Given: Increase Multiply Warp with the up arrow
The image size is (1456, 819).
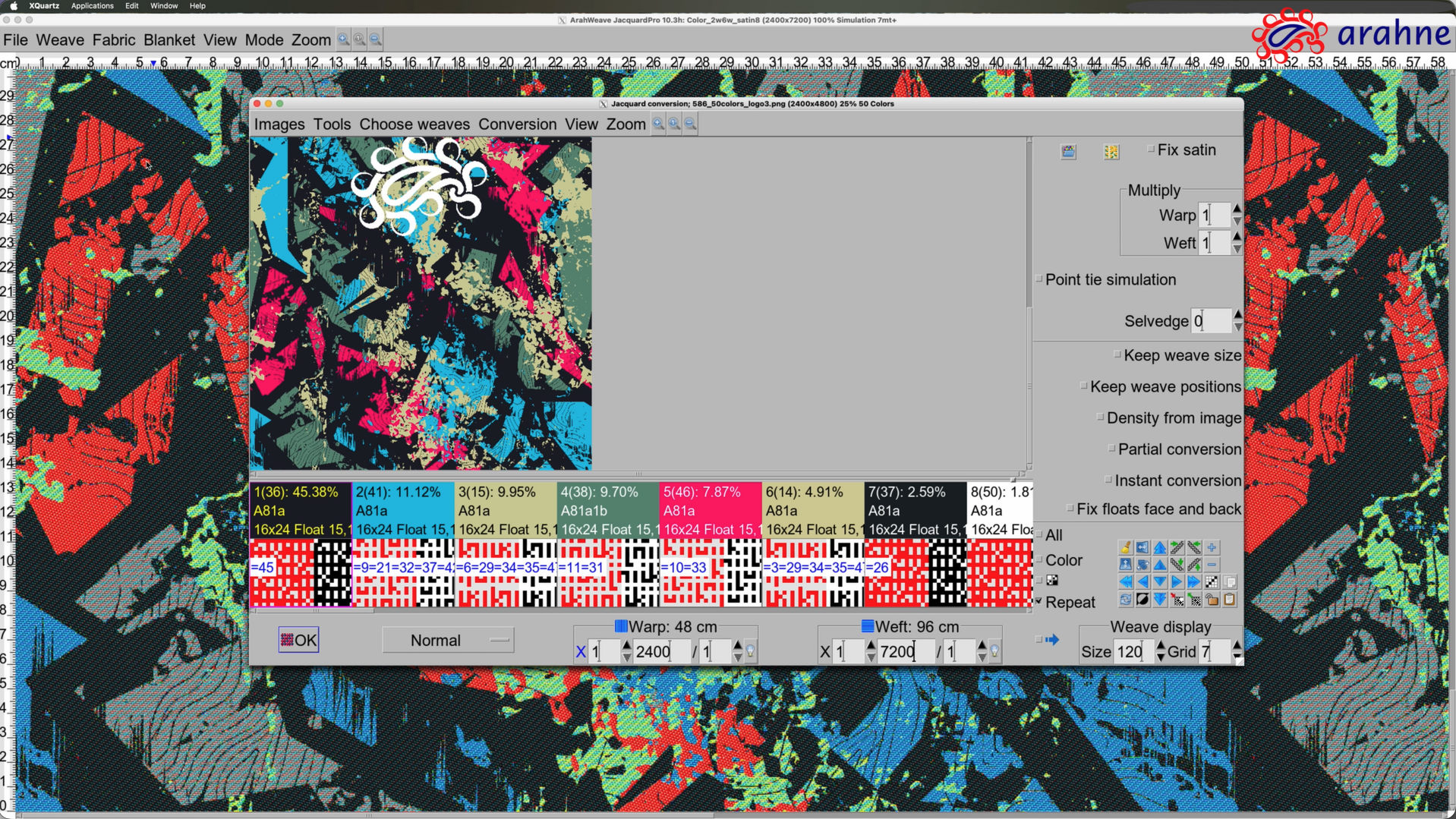Looking at the screenshot, I should [1237, 209].
